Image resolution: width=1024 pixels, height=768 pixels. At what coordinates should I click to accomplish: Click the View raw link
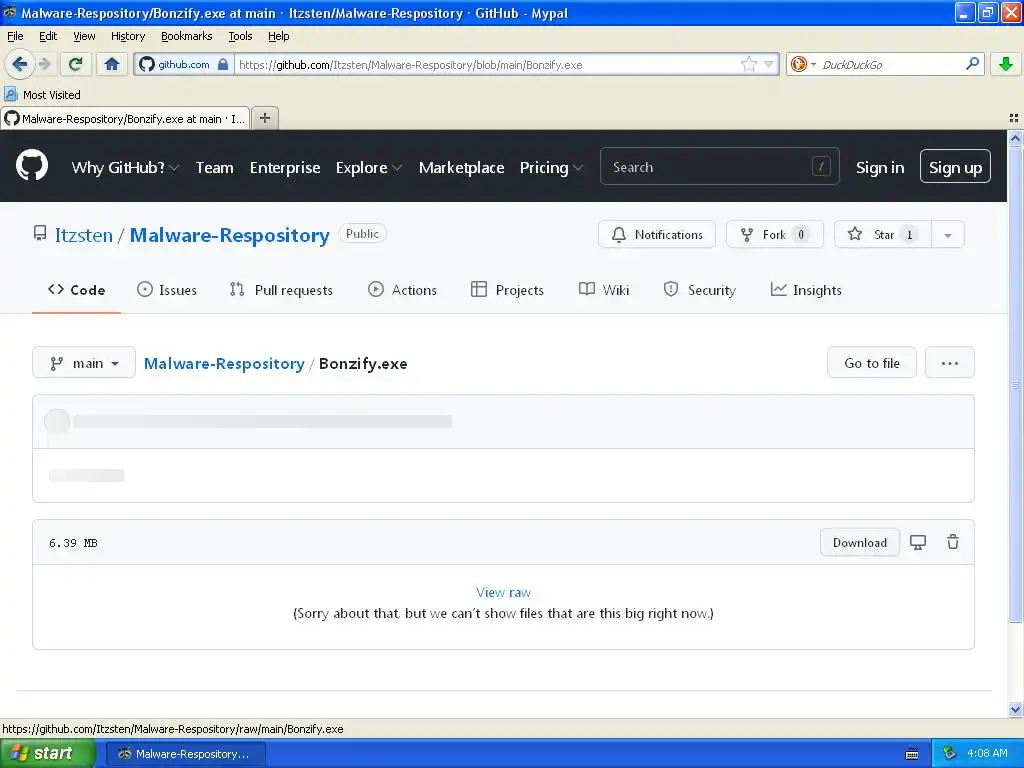coord(503,592)
